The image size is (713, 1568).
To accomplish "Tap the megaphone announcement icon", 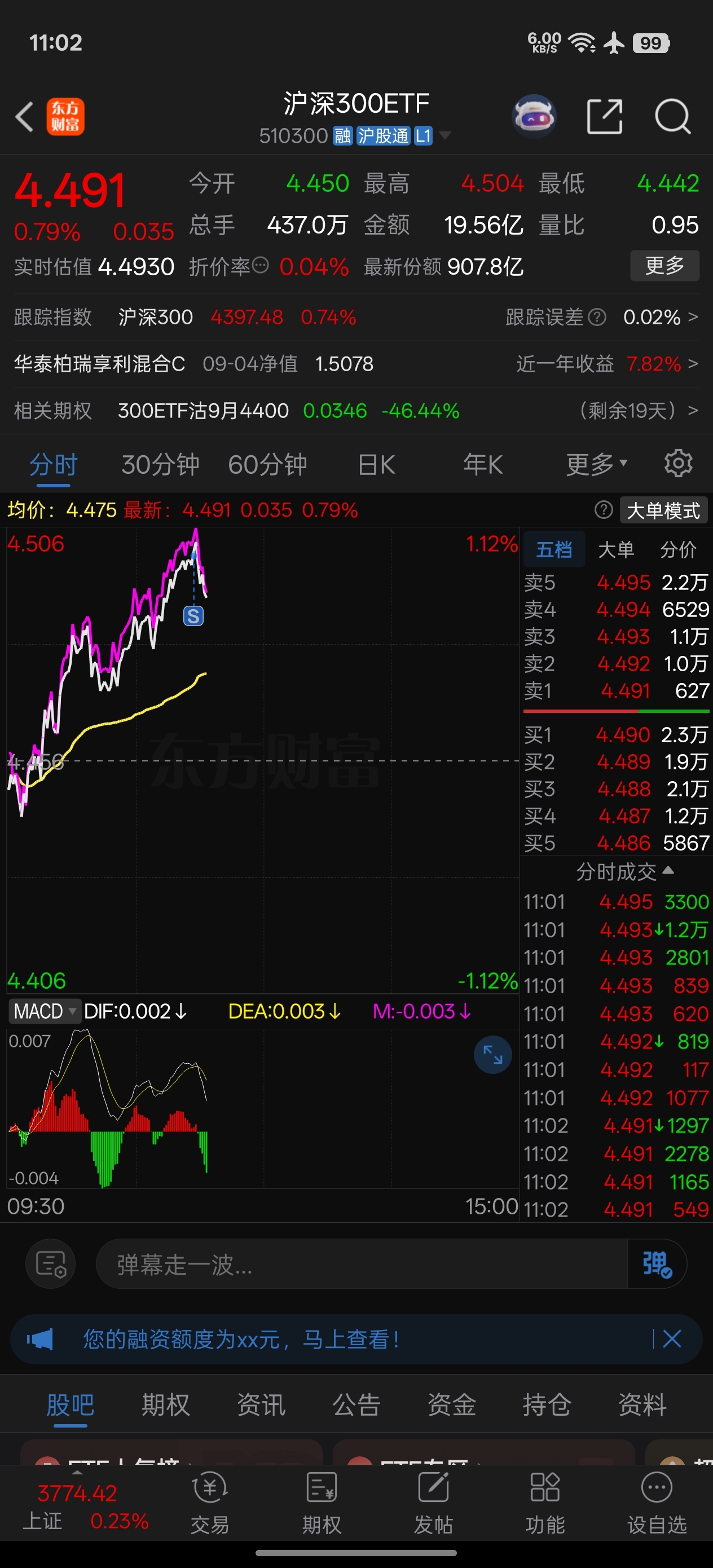I will click(x=40, y=1339).
